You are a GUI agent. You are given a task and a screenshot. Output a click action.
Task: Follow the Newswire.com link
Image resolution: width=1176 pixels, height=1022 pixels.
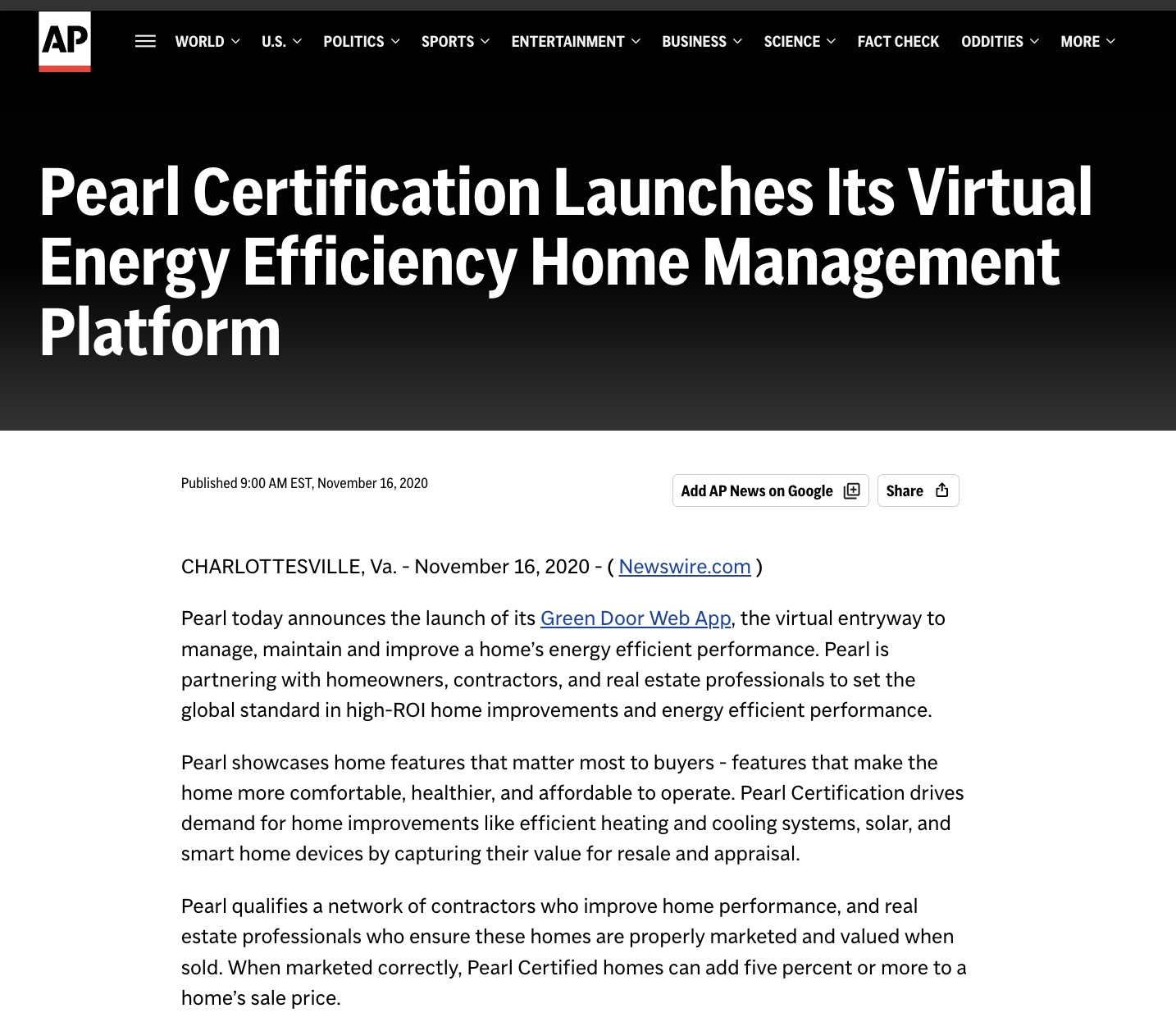coord(685,566)
